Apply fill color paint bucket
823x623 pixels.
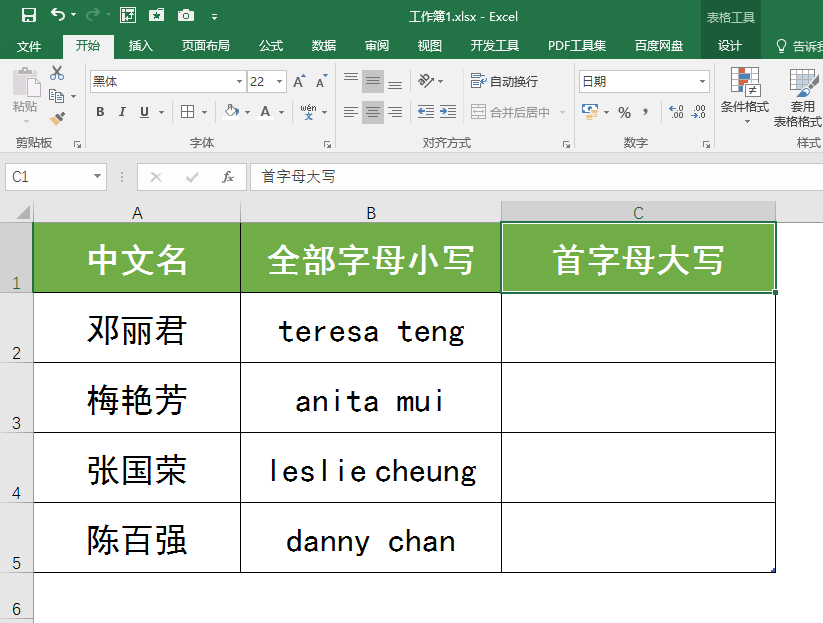[x=231, y=112]
